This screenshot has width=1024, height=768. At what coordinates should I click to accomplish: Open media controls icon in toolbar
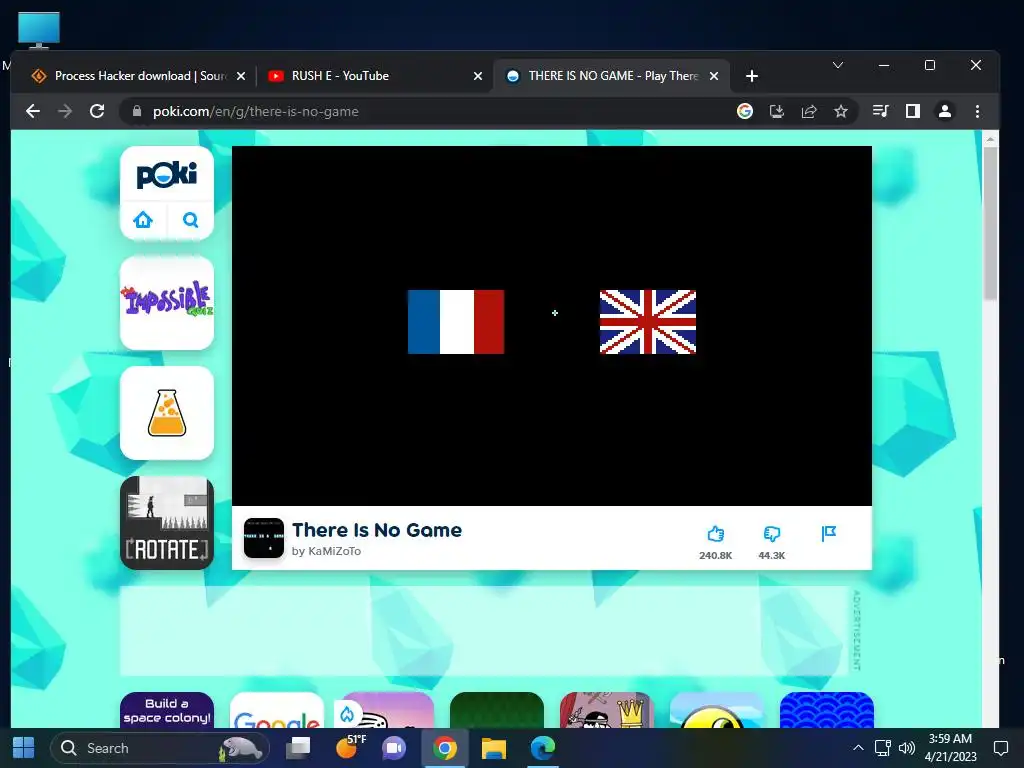tap(880, 111)
